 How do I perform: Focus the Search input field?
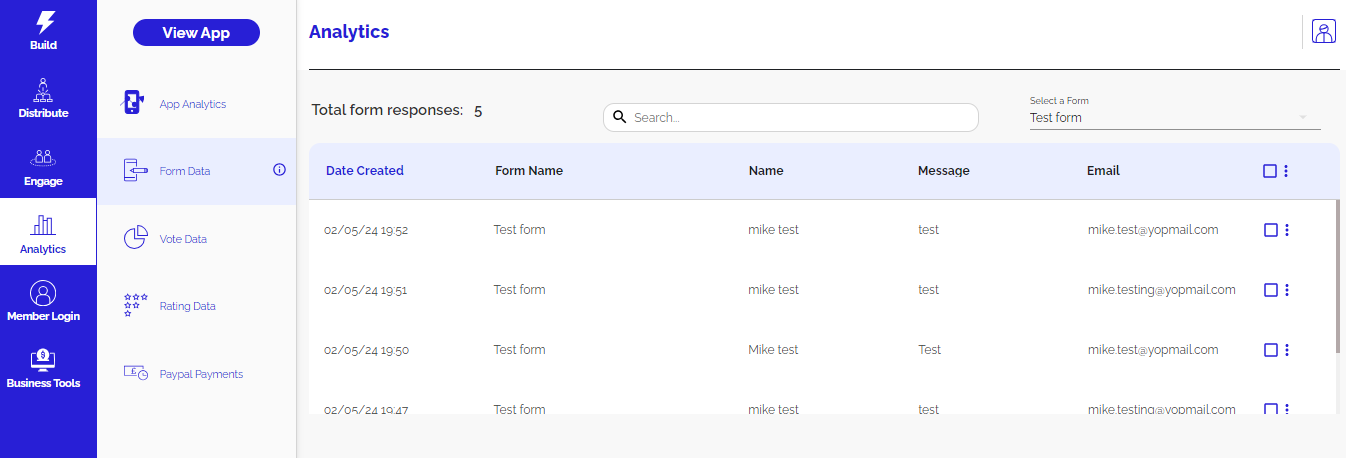coord(800,117)
